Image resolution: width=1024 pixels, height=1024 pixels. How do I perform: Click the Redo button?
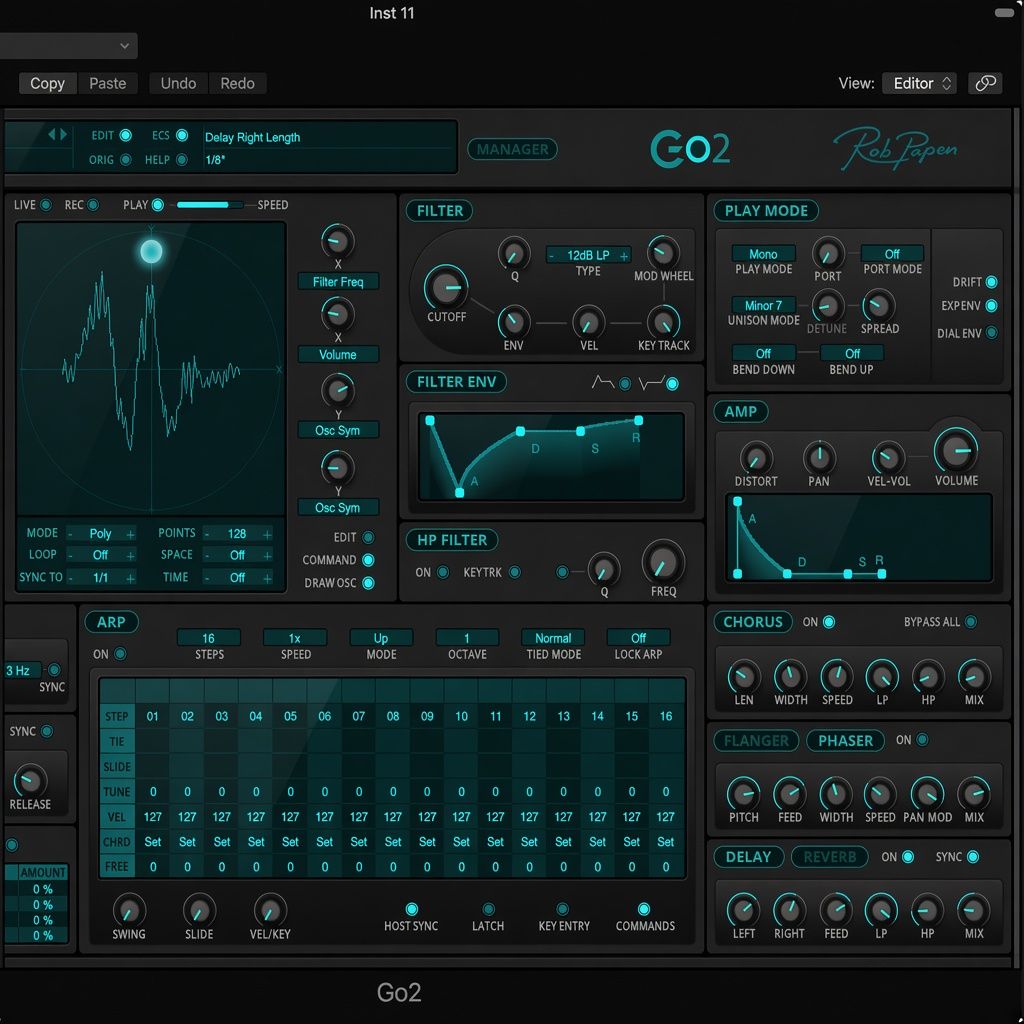pyautogui.click(x=237, y=83)
